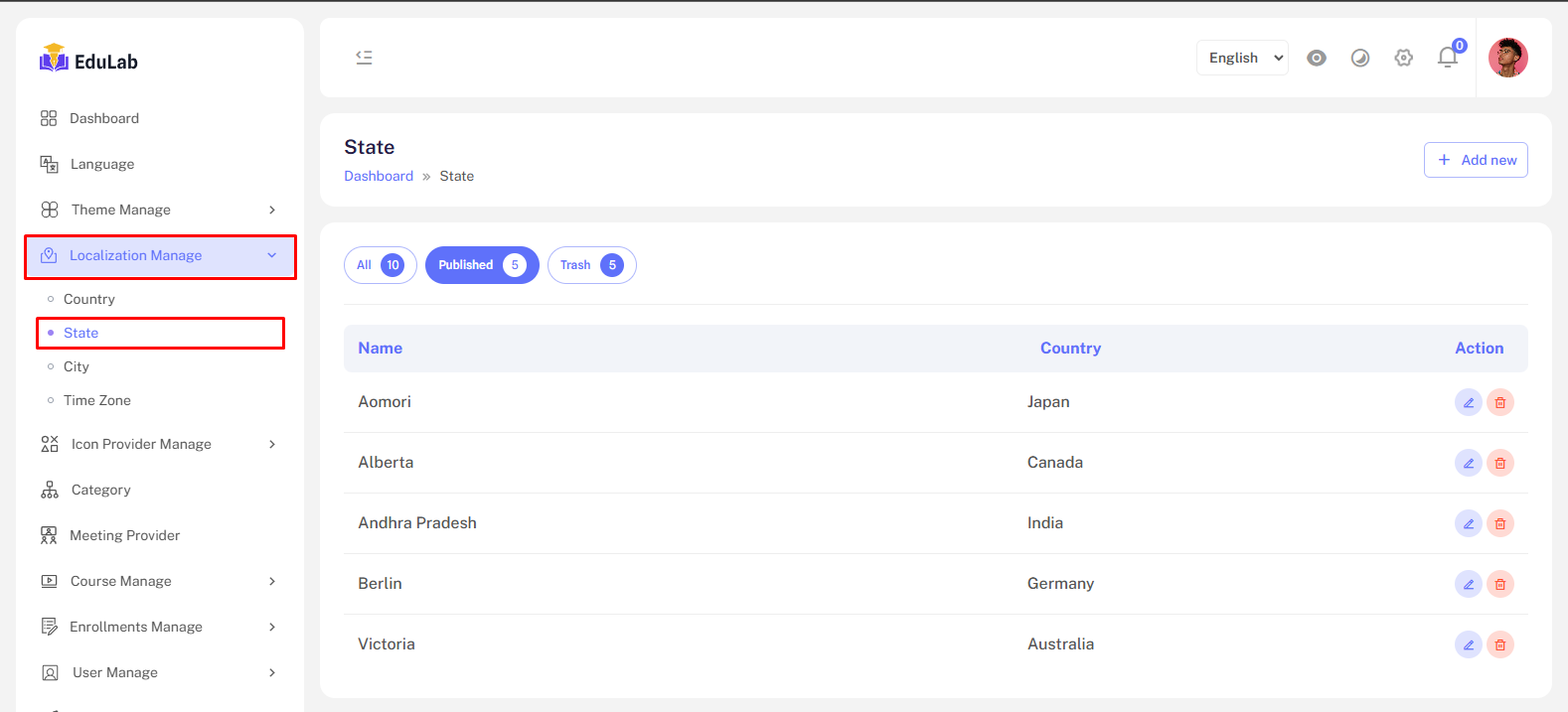Expand the Course Manage submenu
This screenshot has height=712, width=1568.
159,581
